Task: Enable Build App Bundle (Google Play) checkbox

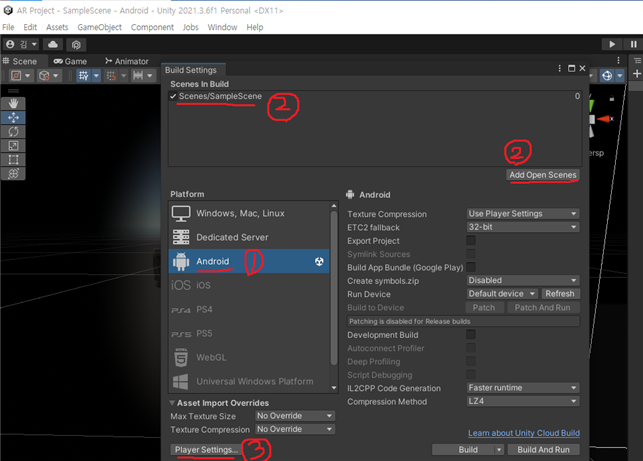Action: pos(471,267)
